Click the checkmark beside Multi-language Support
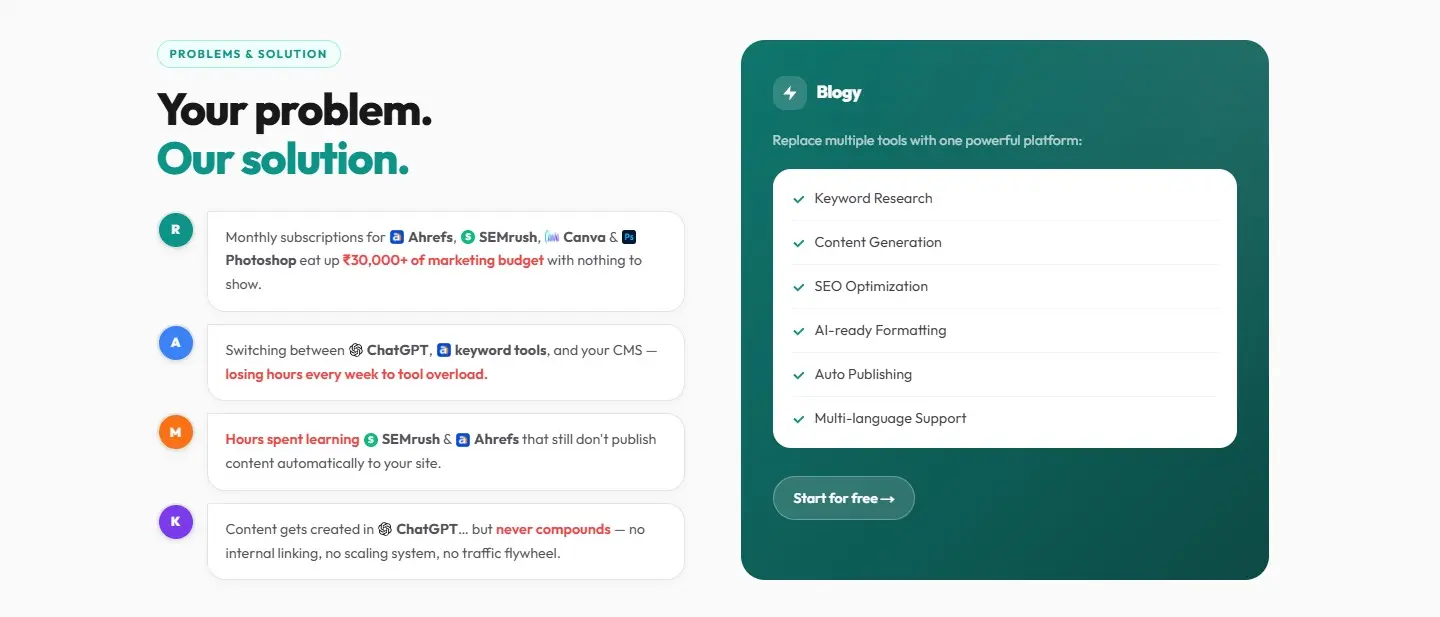The height and width of the screenshot is (617, 1440). pos(799,419)
